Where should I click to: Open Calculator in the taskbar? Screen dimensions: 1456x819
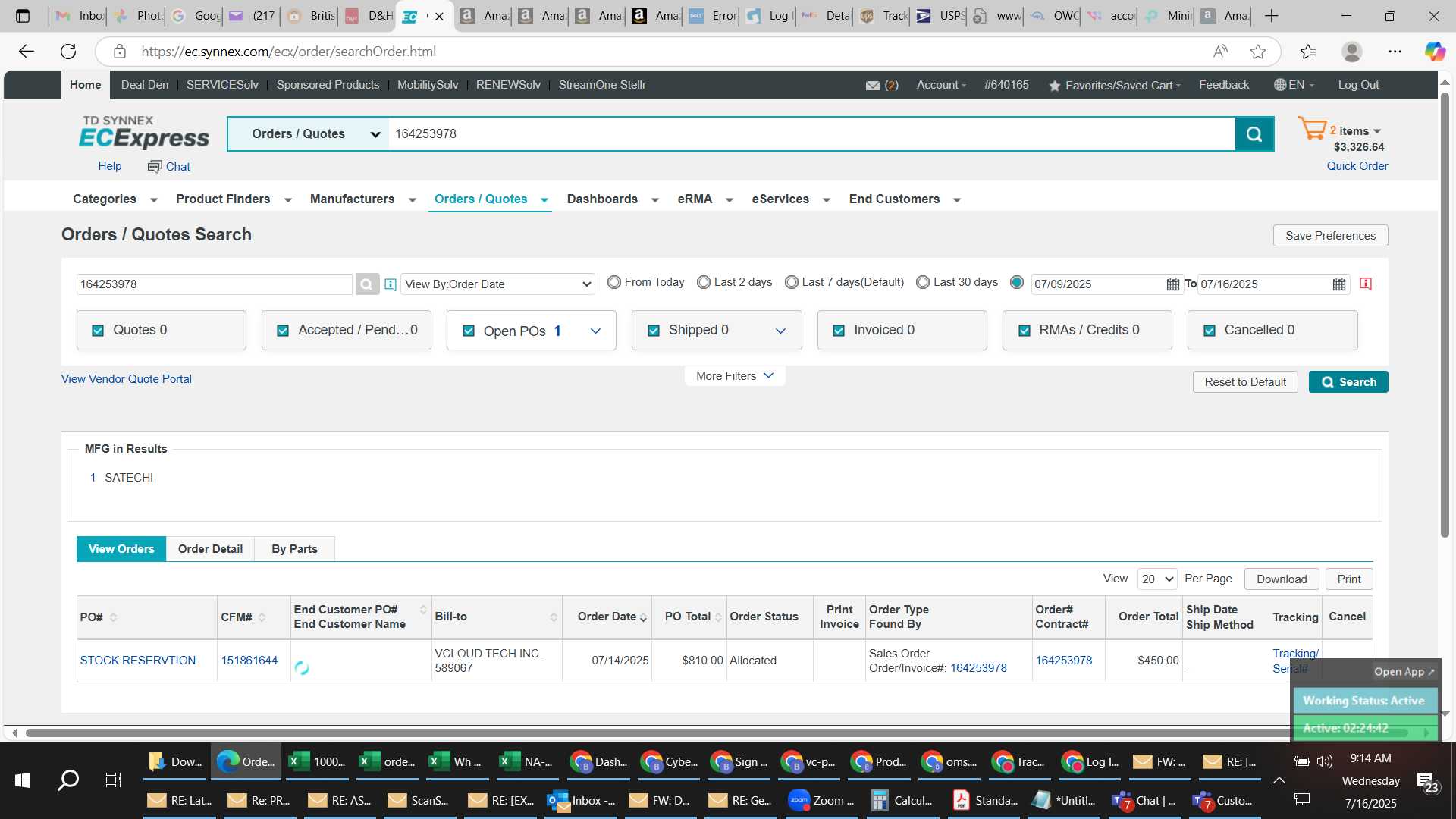click(902, 801)
